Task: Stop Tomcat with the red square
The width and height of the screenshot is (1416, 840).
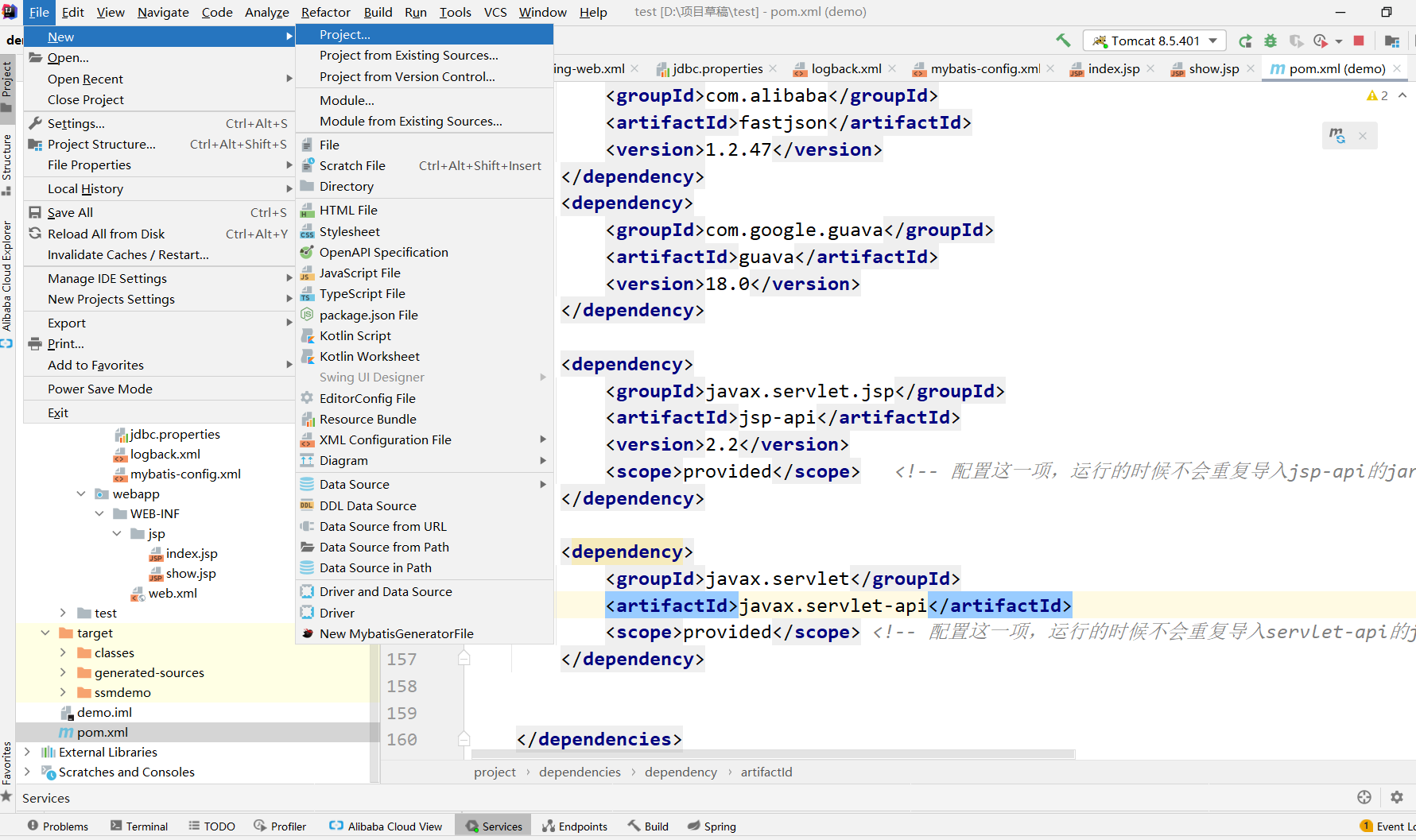Action: coord(1359,41)
